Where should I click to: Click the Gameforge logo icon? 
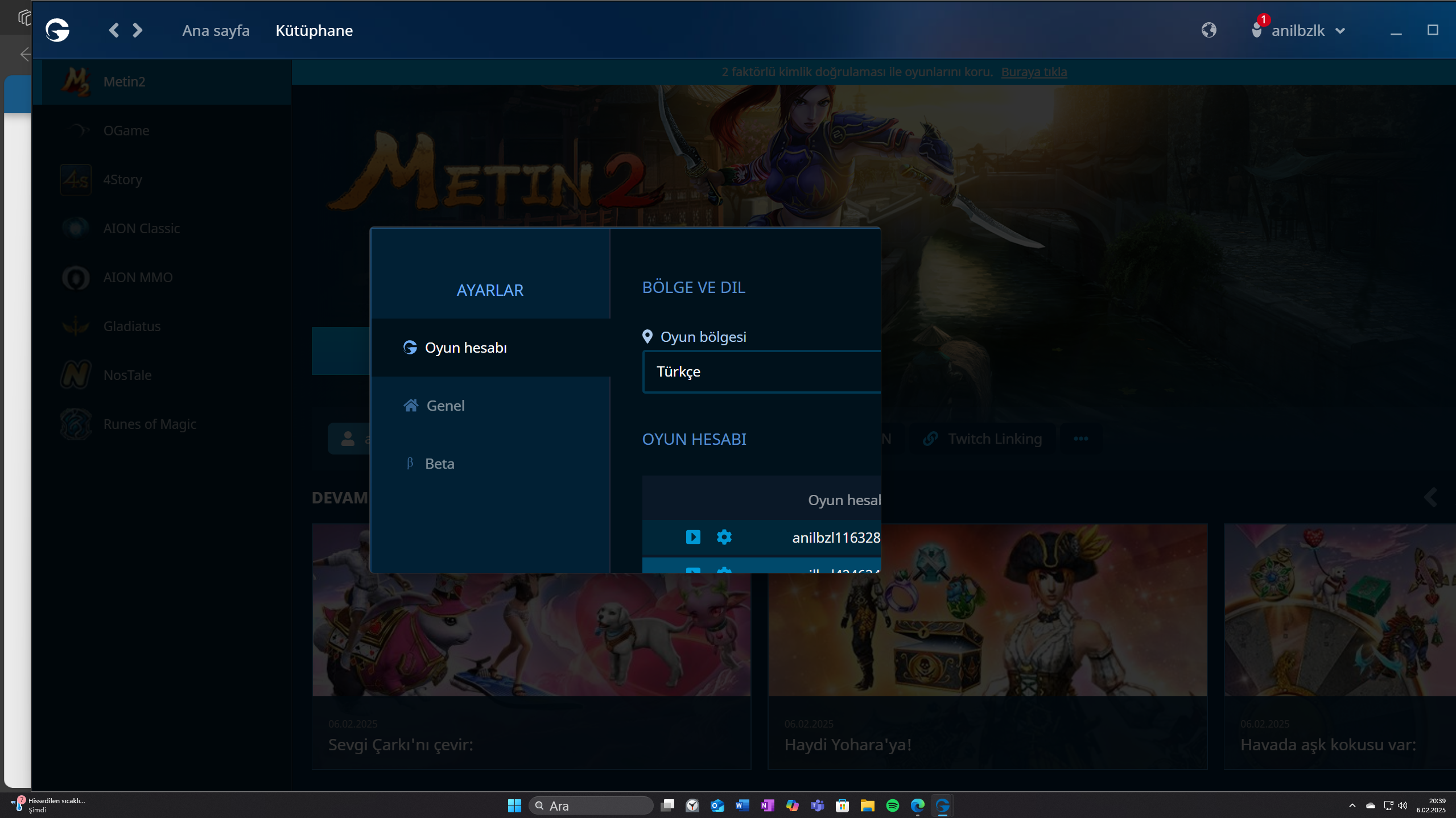click(57, 30)
